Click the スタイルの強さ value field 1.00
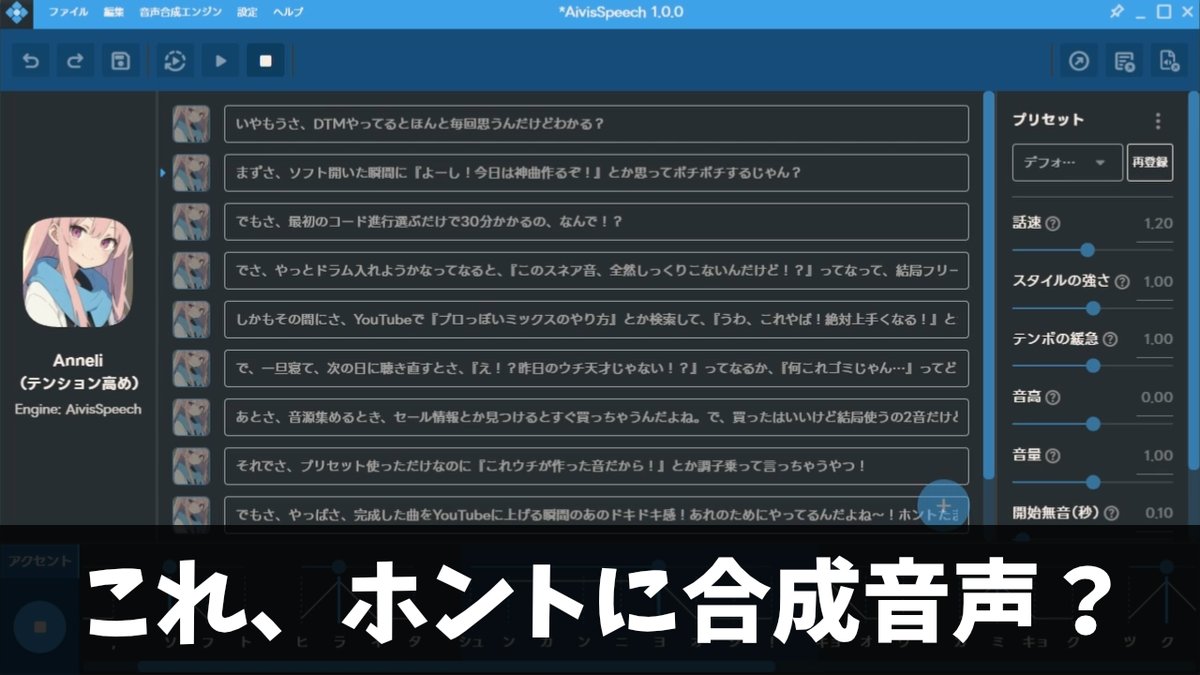 (1156, 283)
